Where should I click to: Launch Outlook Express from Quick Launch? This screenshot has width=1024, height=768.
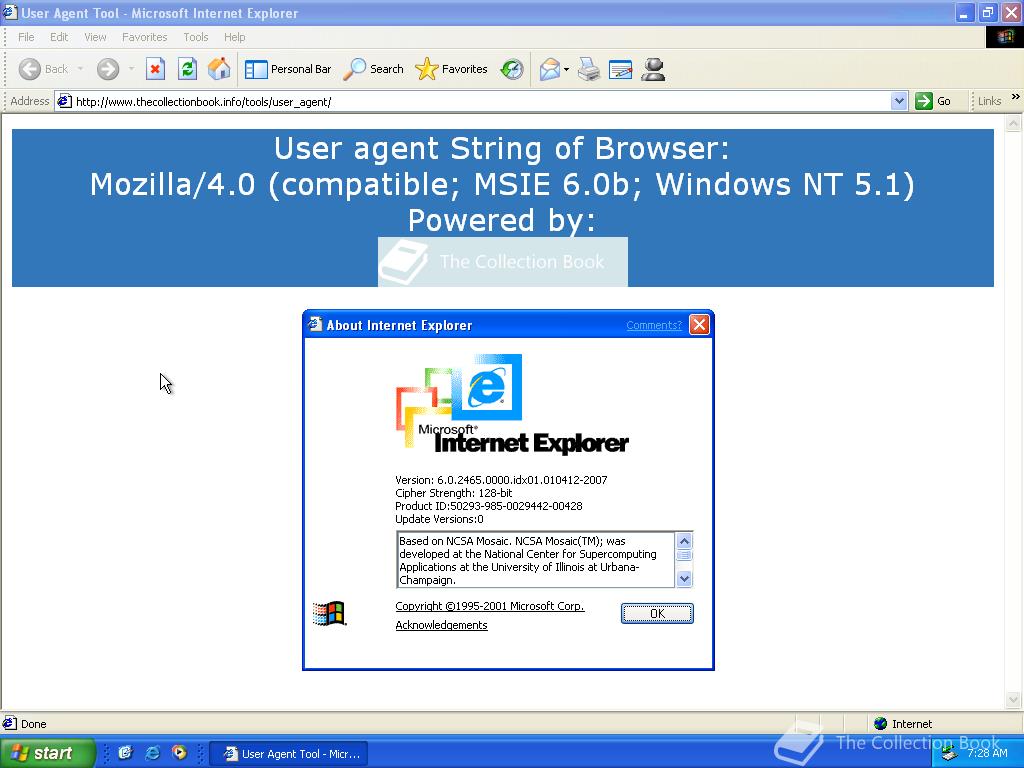pyautogui.click(x=125, y=753)
